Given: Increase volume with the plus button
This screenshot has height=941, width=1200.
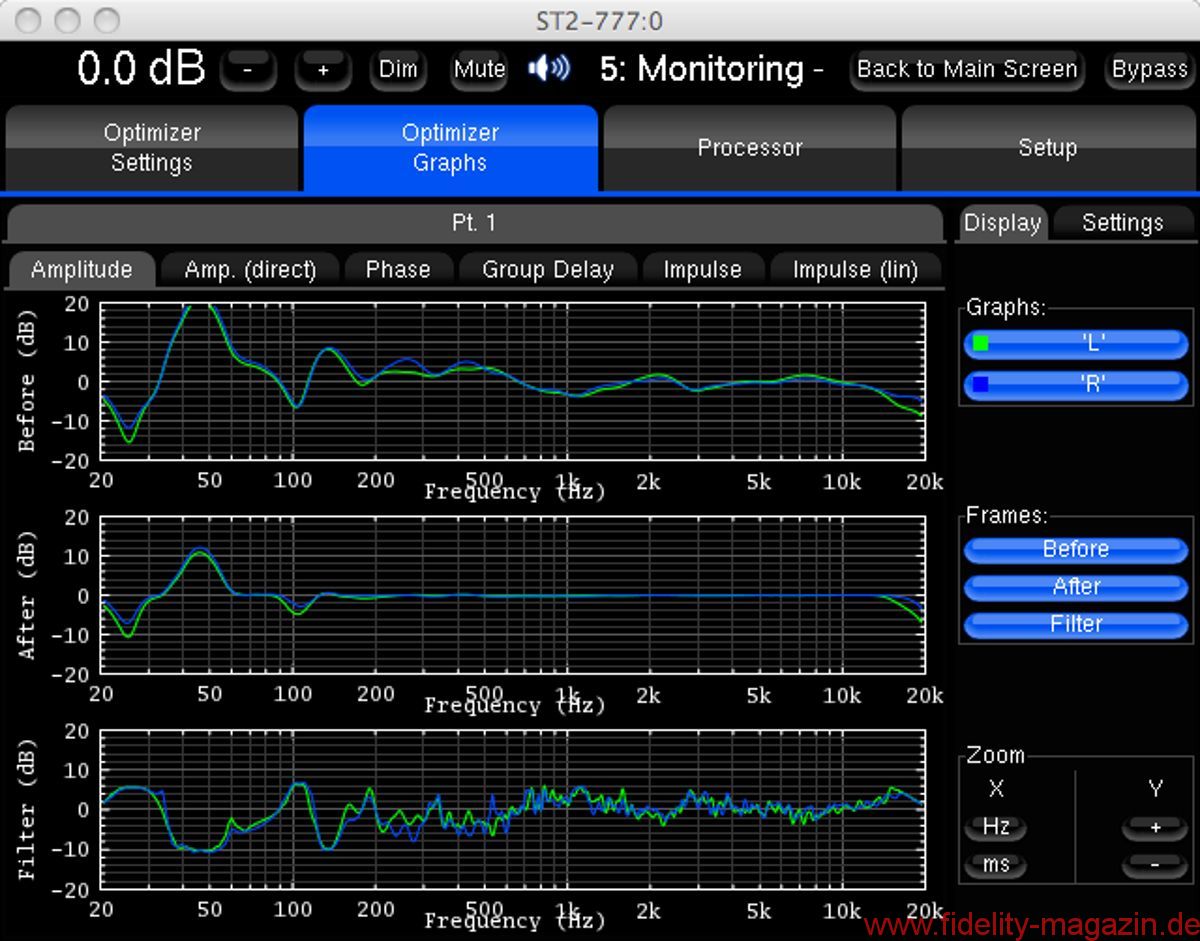Looking at the screenshot, I should pyautogui.click(x=323, y=70).
